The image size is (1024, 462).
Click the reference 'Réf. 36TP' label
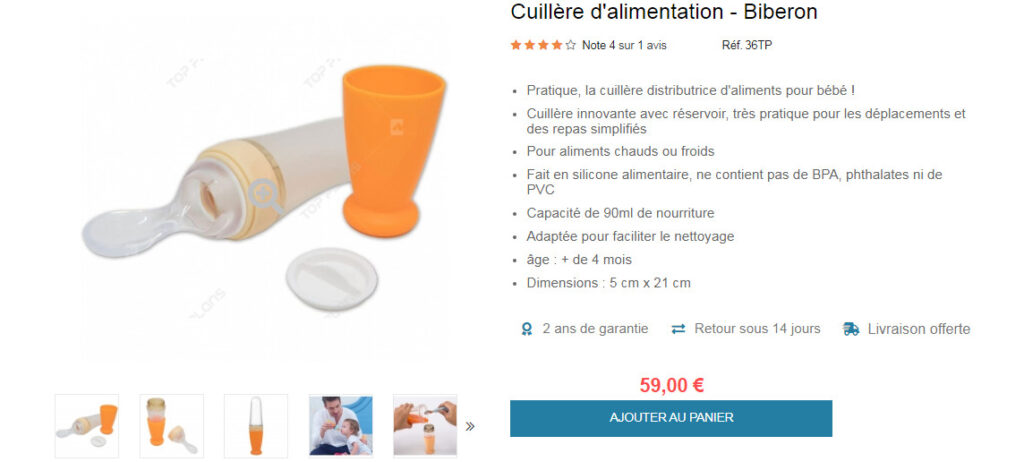pos(747,45)
